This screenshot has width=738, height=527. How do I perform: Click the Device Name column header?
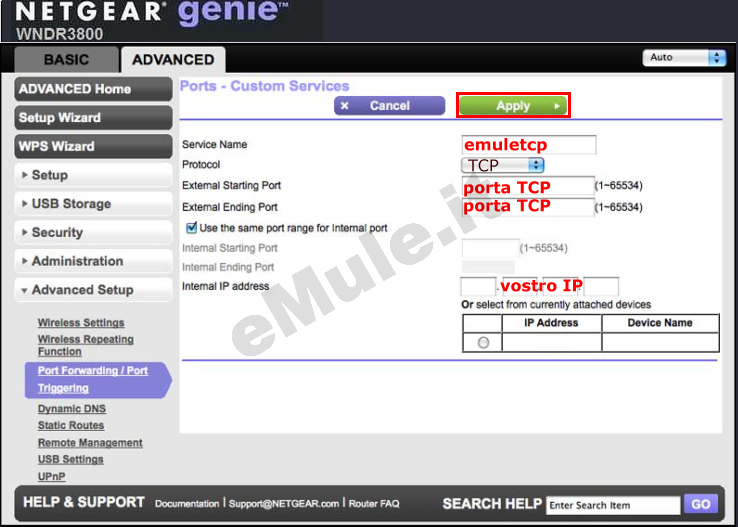(660, 323)
